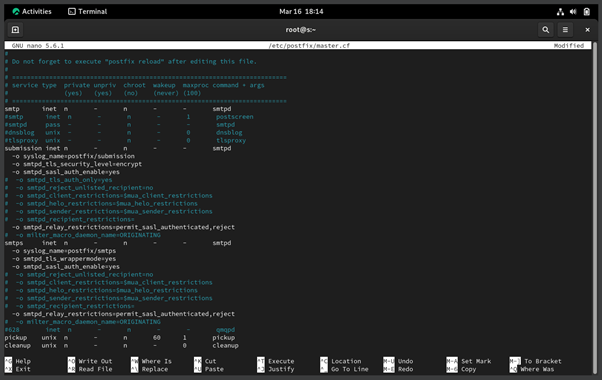Click the commented dnsblog line

[x=124, y=132]
